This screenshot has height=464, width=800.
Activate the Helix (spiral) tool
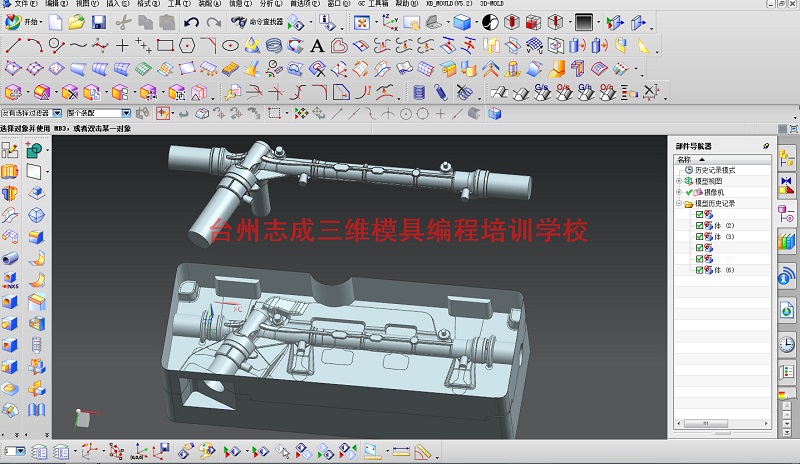click(x=273, y=46)
